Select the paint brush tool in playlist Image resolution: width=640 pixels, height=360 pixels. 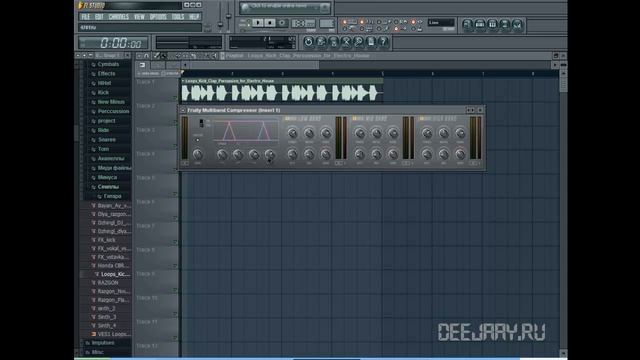[x=163, y=56]
